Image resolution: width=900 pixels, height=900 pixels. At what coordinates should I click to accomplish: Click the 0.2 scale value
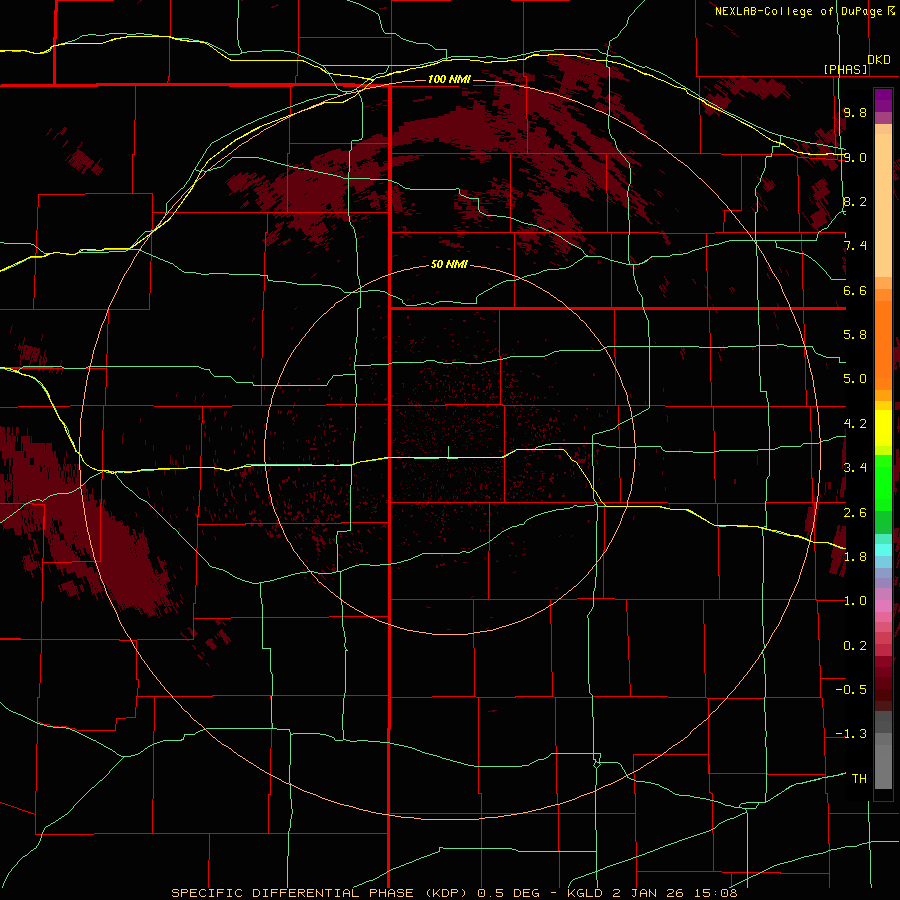click(x=855, y=646)
